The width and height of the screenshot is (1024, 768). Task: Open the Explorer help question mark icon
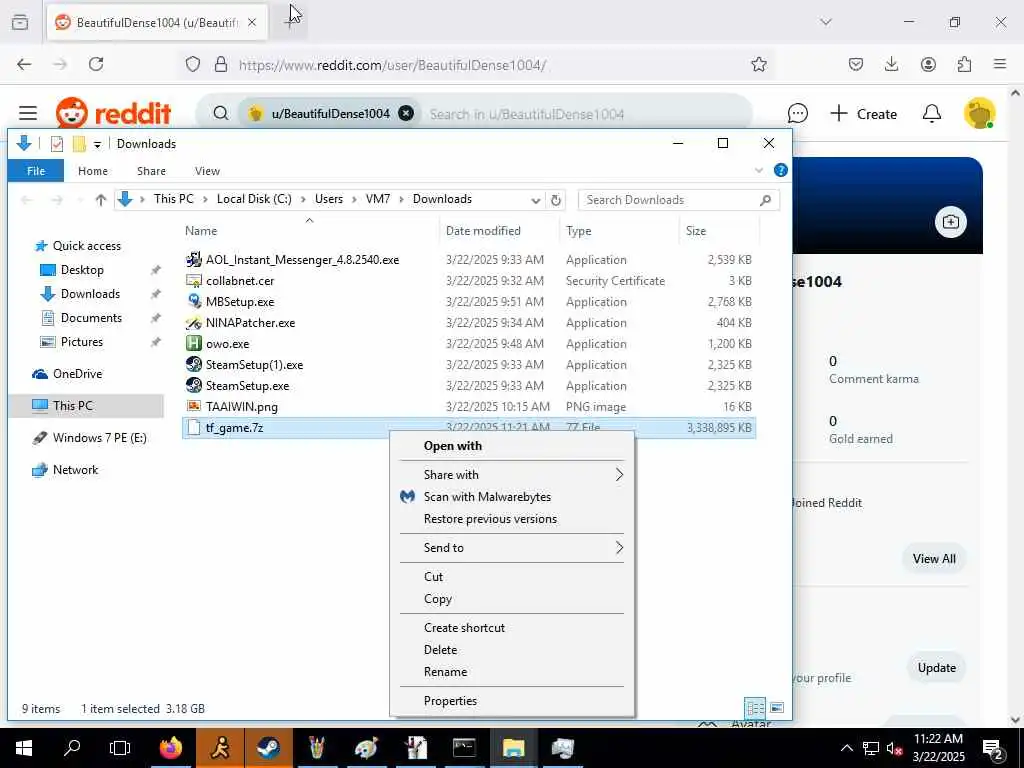coord(780,170)
